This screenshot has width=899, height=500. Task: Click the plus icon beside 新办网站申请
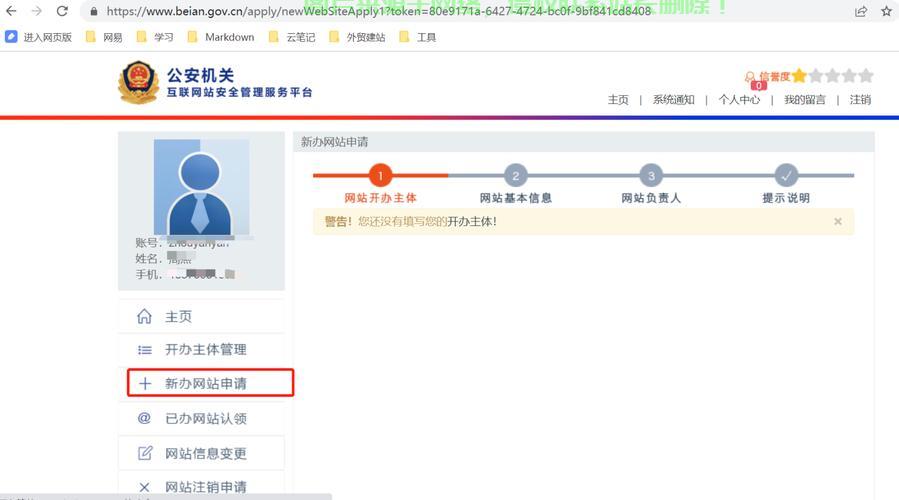coord(145,384)
